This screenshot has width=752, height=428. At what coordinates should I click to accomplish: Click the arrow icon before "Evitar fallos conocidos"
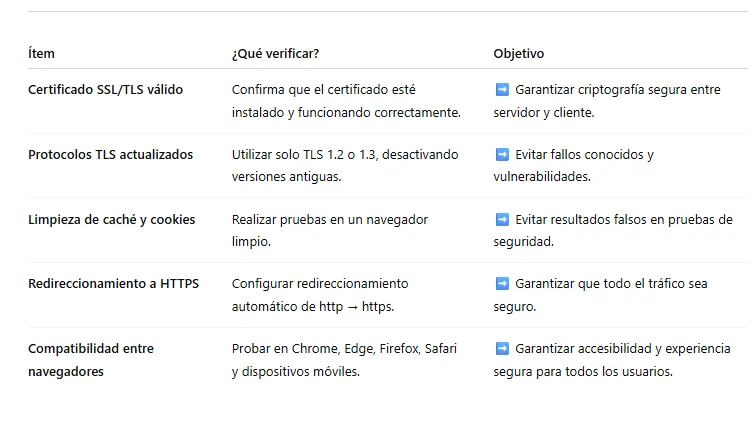click(x=502, y=155)
